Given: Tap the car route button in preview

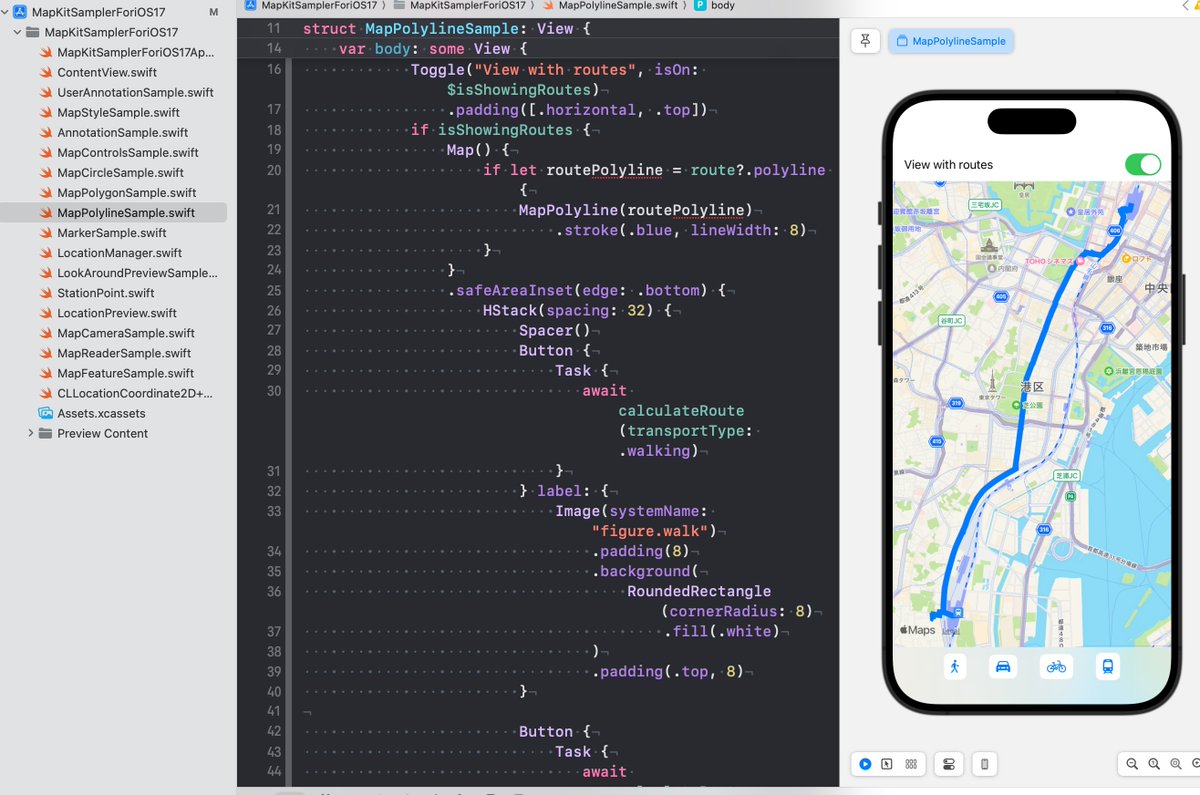Looking at the screenshot, I should point(1003,666).
